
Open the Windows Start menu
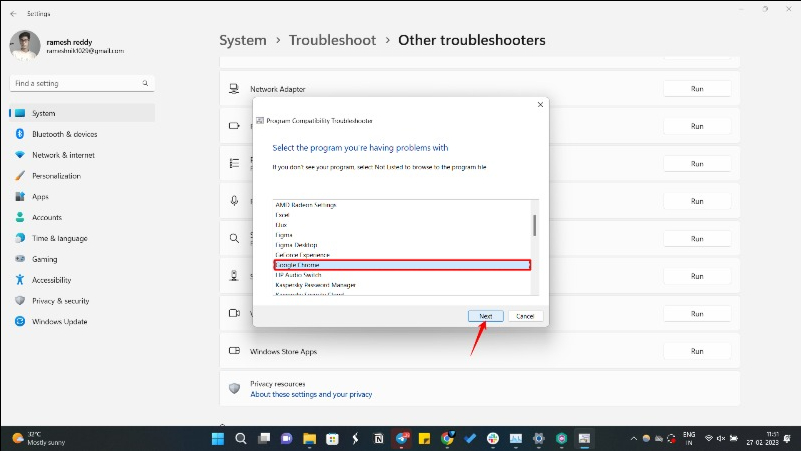click(218, 438)
